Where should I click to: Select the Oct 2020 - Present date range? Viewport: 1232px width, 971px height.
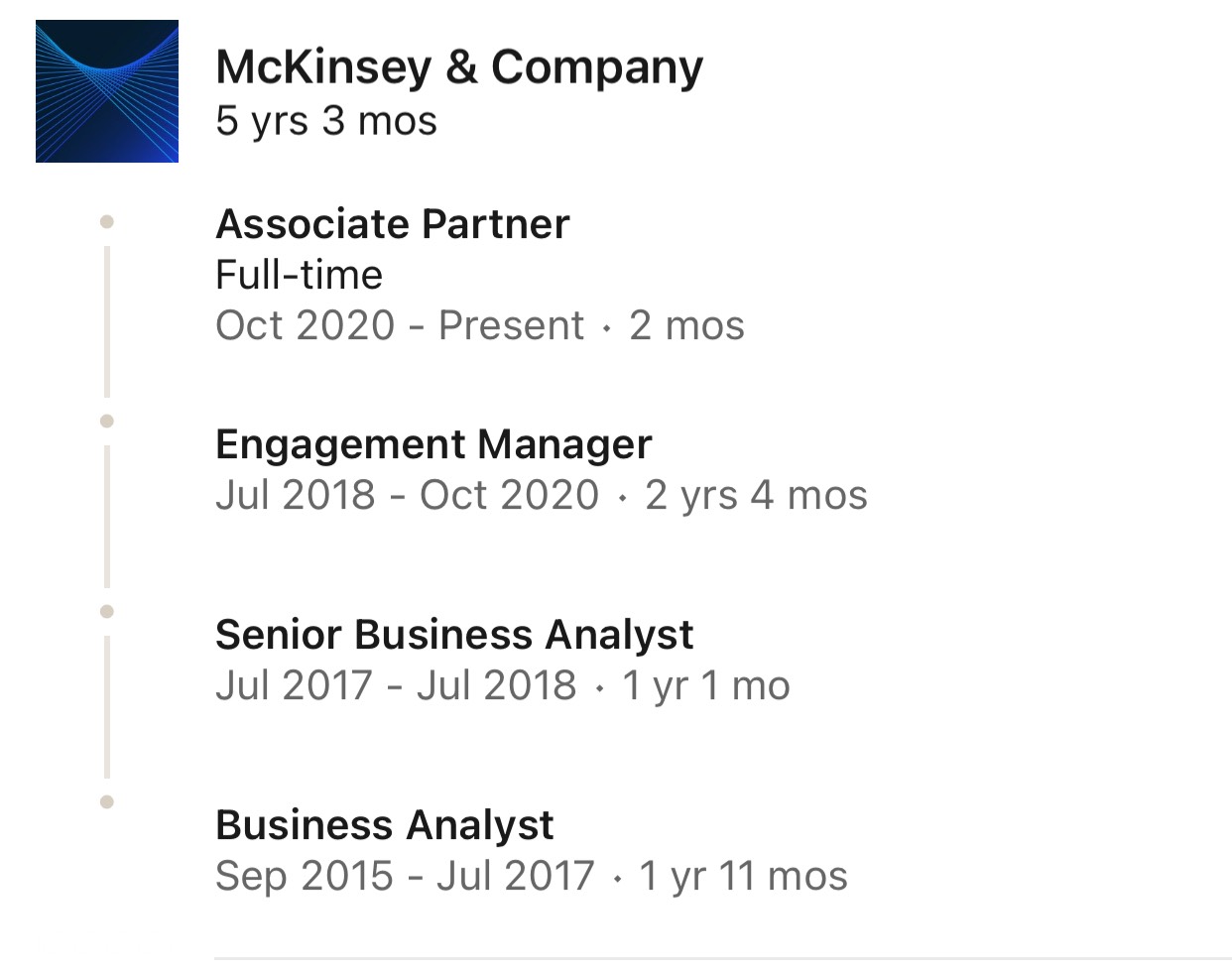click(400, 325)
